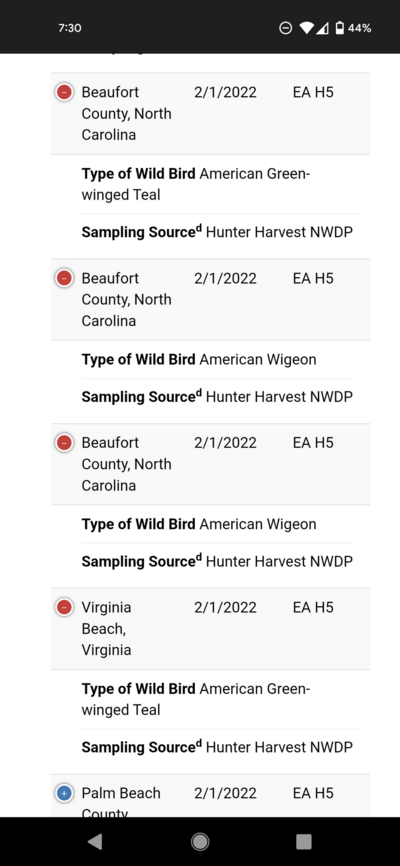Collapse the Beaufort row directly above Virginia Beach
This screenshot has width=400, height=866.
64,443
